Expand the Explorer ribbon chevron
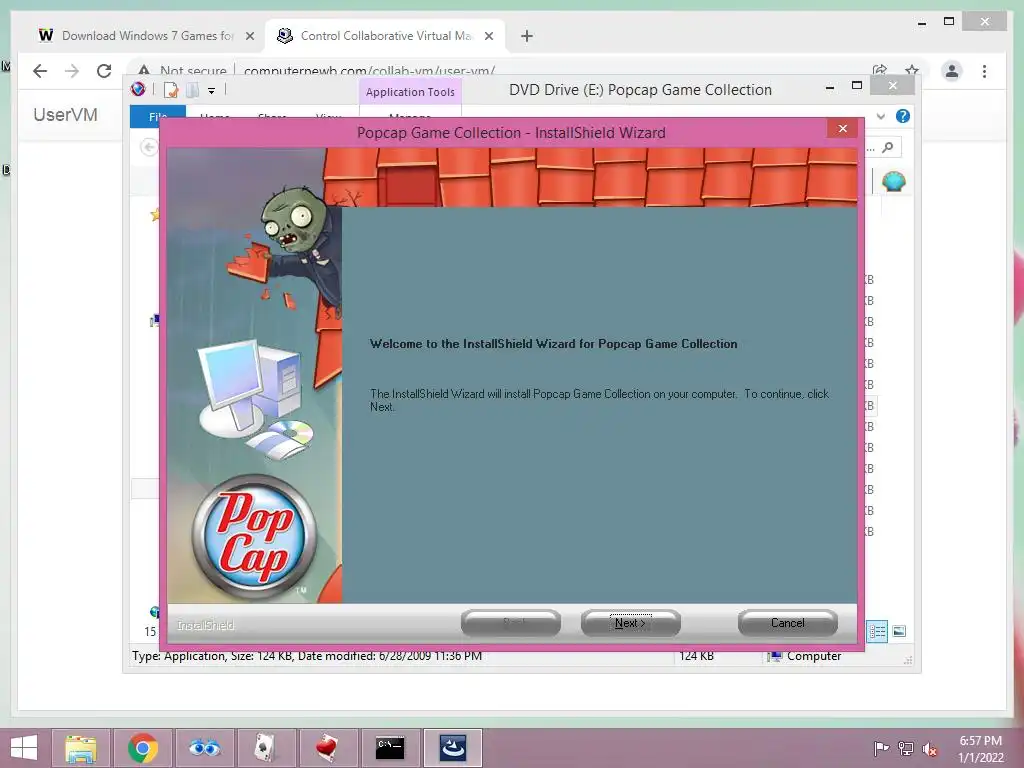 pos(881,116)
